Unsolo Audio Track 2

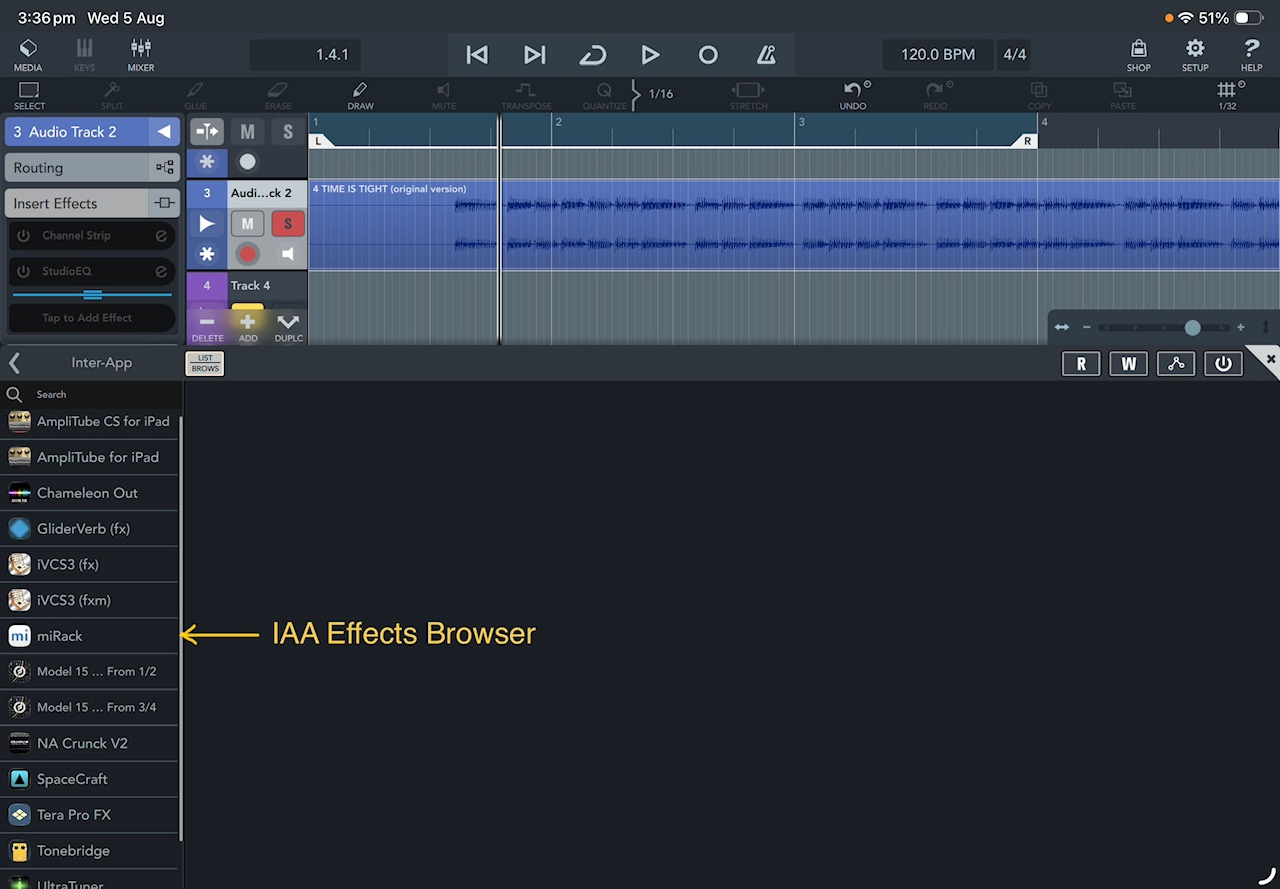[288, 224]
